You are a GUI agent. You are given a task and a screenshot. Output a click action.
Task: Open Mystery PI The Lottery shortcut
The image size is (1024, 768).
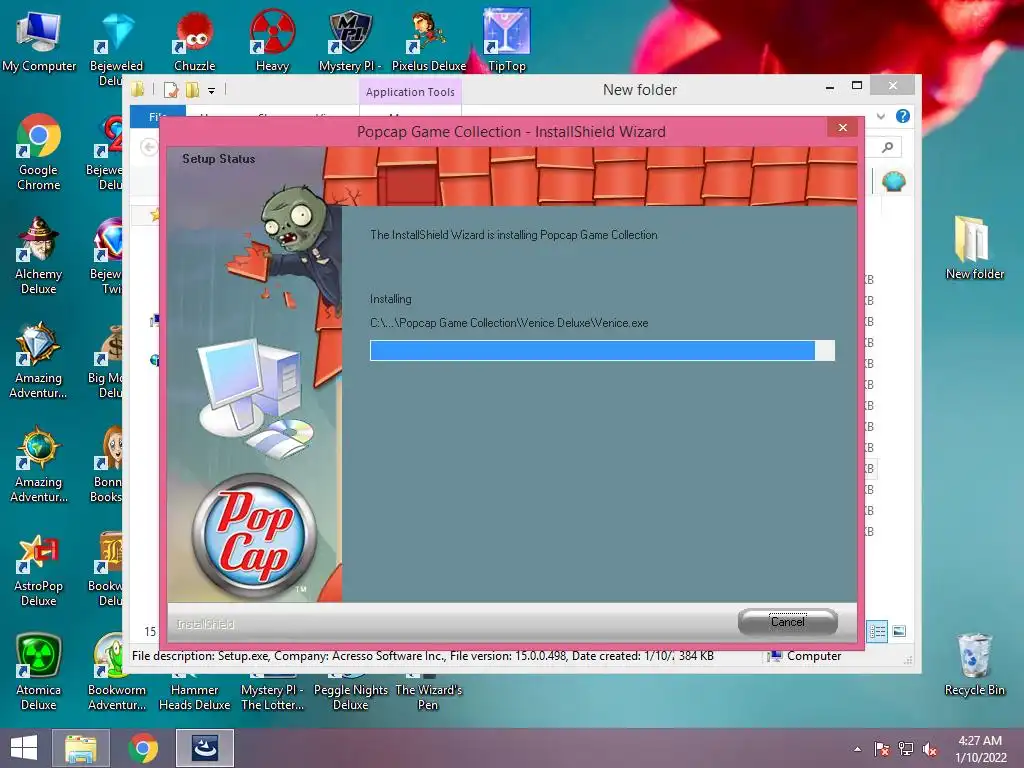click(272, 696)
